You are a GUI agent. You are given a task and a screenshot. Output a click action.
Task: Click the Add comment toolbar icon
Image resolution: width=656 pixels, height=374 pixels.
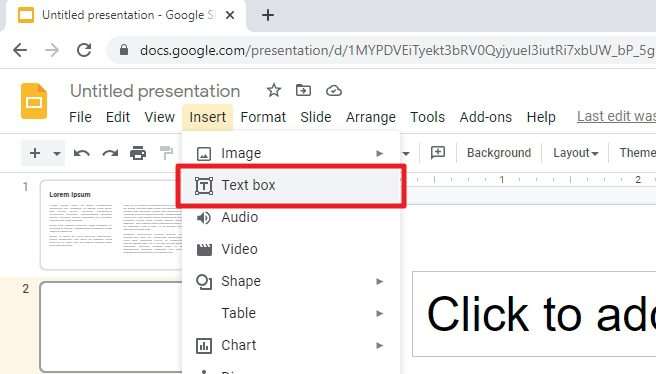[x=438, y=153]
